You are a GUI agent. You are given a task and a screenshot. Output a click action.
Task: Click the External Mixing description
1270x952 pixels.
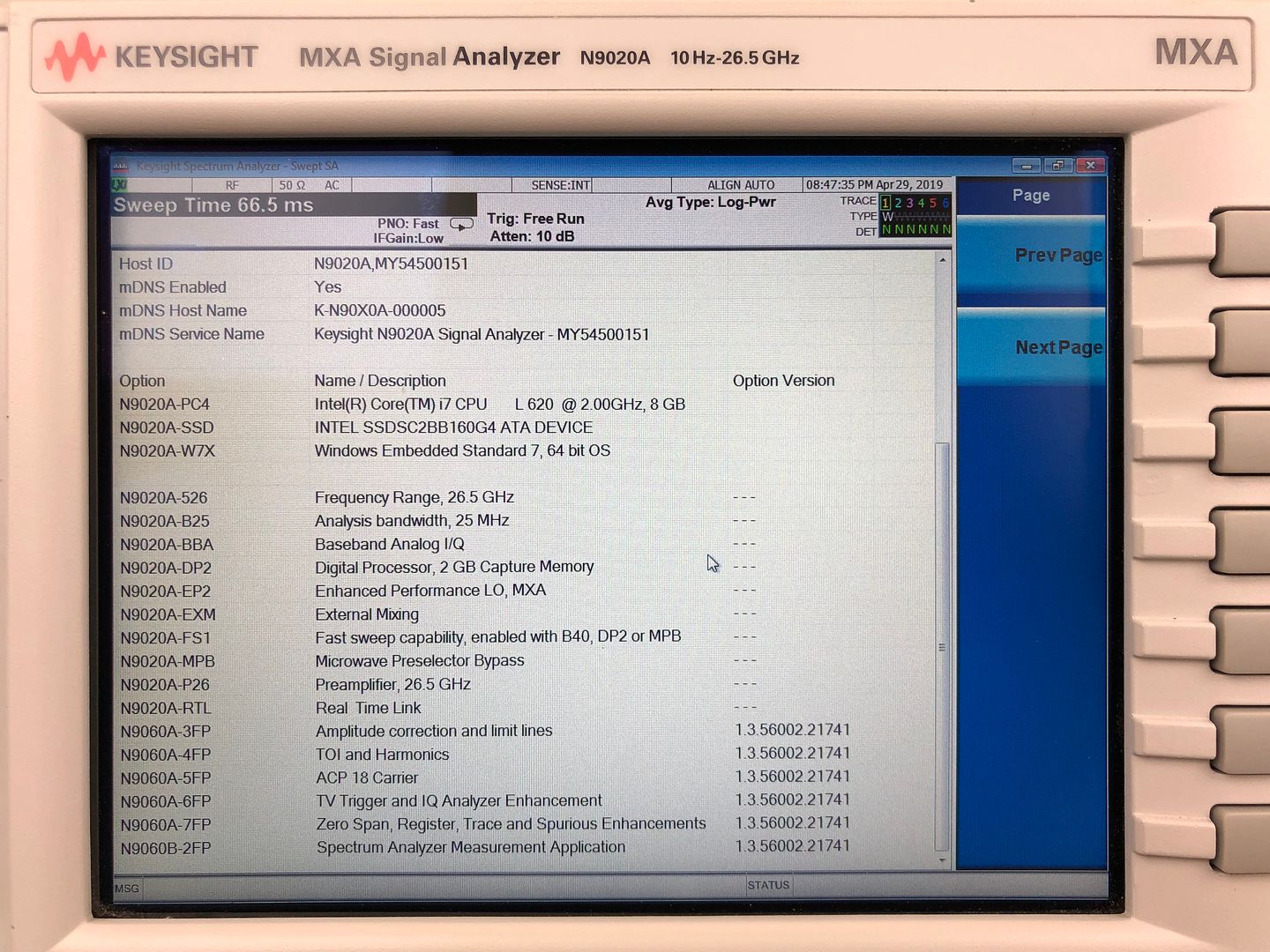[367, 614]
